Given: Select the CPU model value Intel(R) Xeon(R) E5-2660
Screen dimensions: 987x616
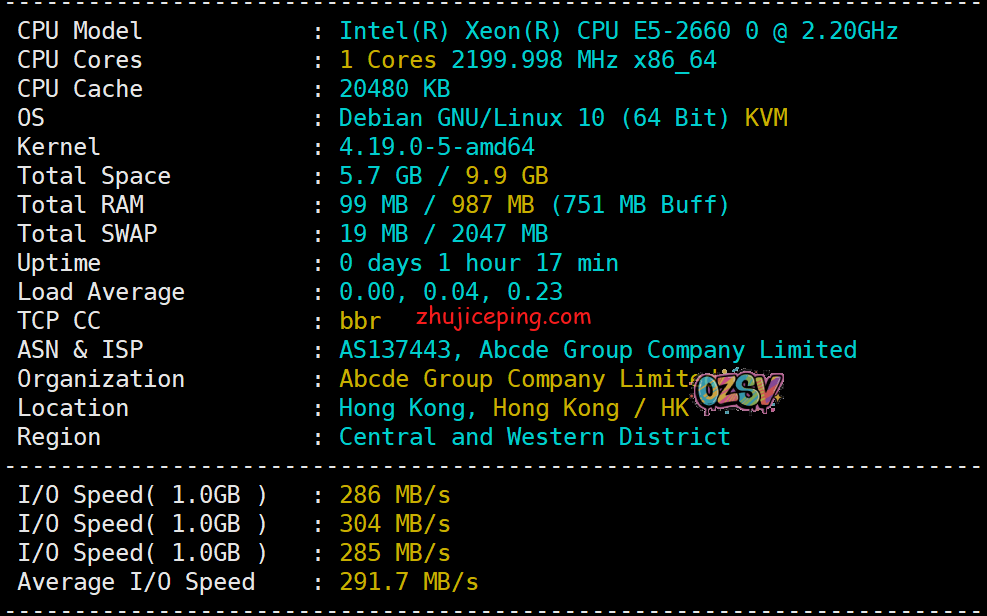Looking at the screenshot, I should coord(618,31).
